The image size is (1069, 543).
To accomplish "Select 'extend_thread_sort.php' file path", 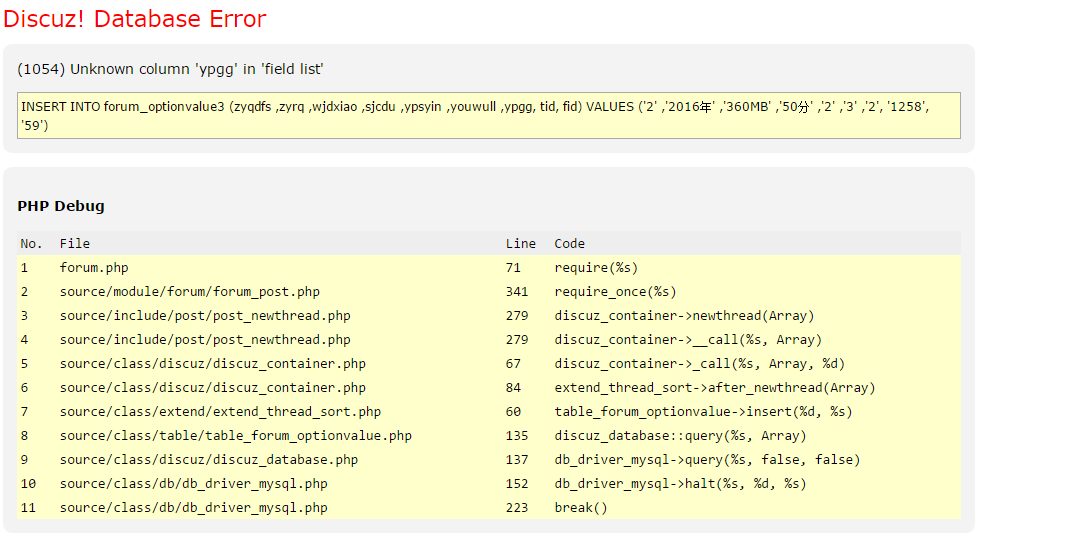I will point(220,411).
